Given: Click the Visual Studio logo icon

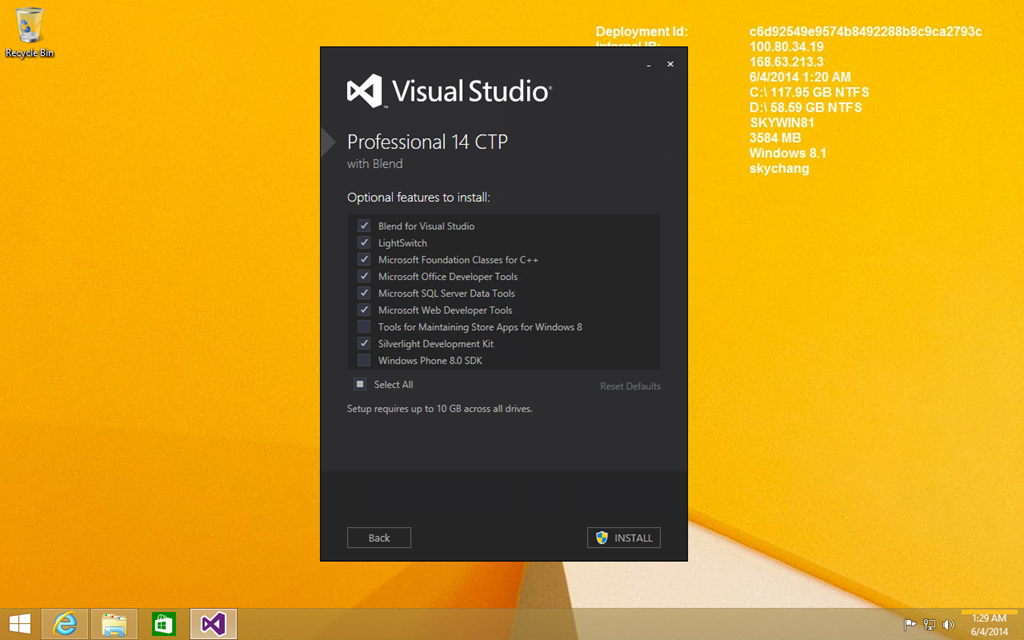Looking at the screenshot, I should coord(365,91).
